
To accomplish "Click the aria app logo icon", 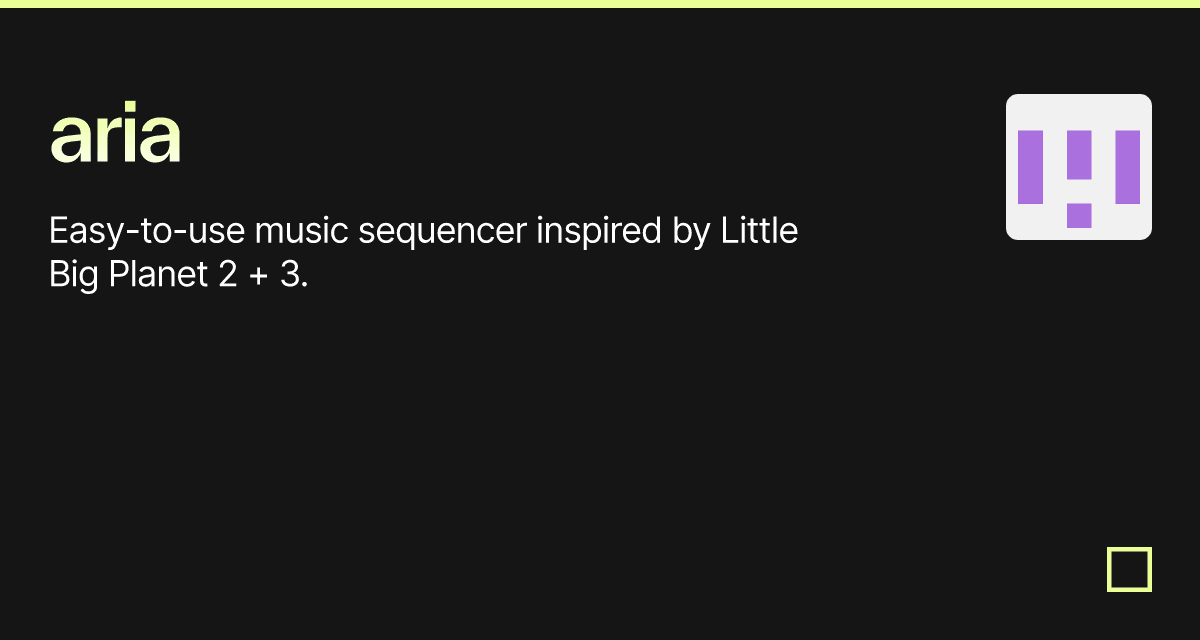I will (x=1078, y=167).
